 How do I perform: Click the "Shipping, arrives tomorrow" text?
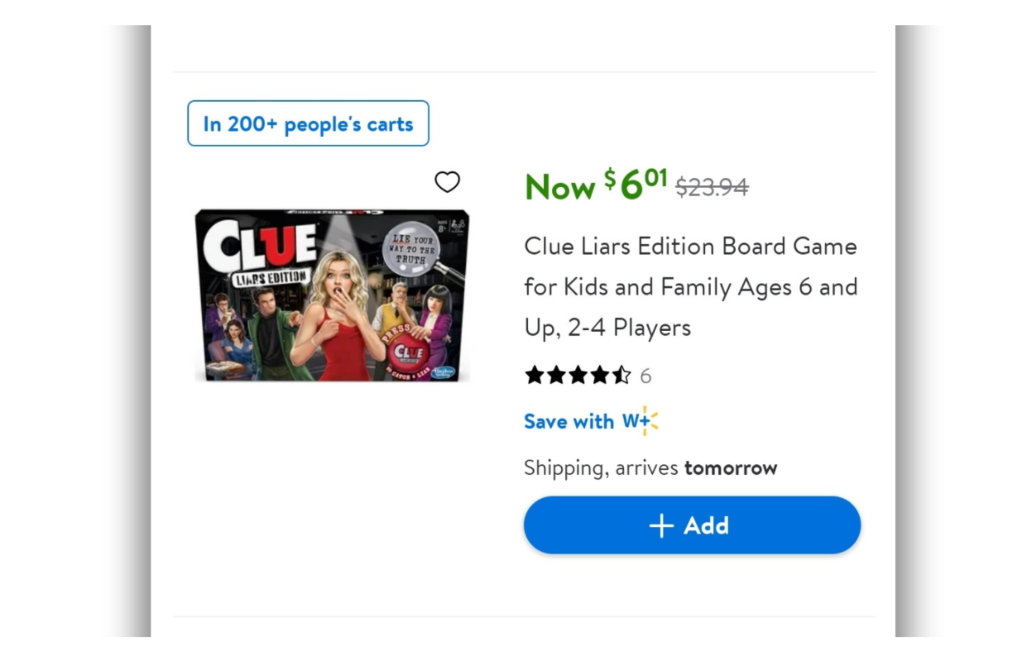tap(650, 468)
